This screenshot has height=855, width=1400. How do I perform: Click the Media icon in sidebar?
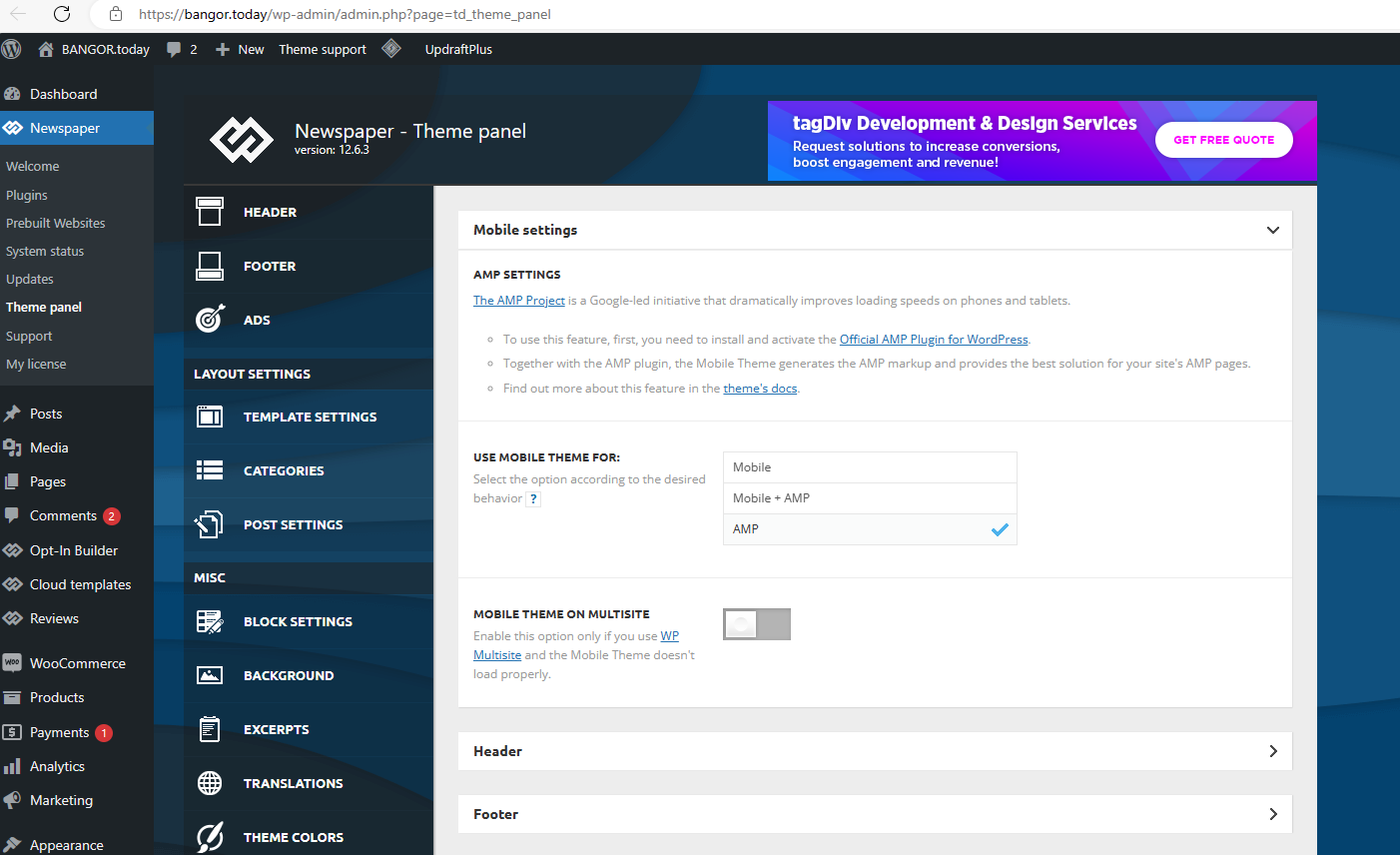tap(12, 447)
